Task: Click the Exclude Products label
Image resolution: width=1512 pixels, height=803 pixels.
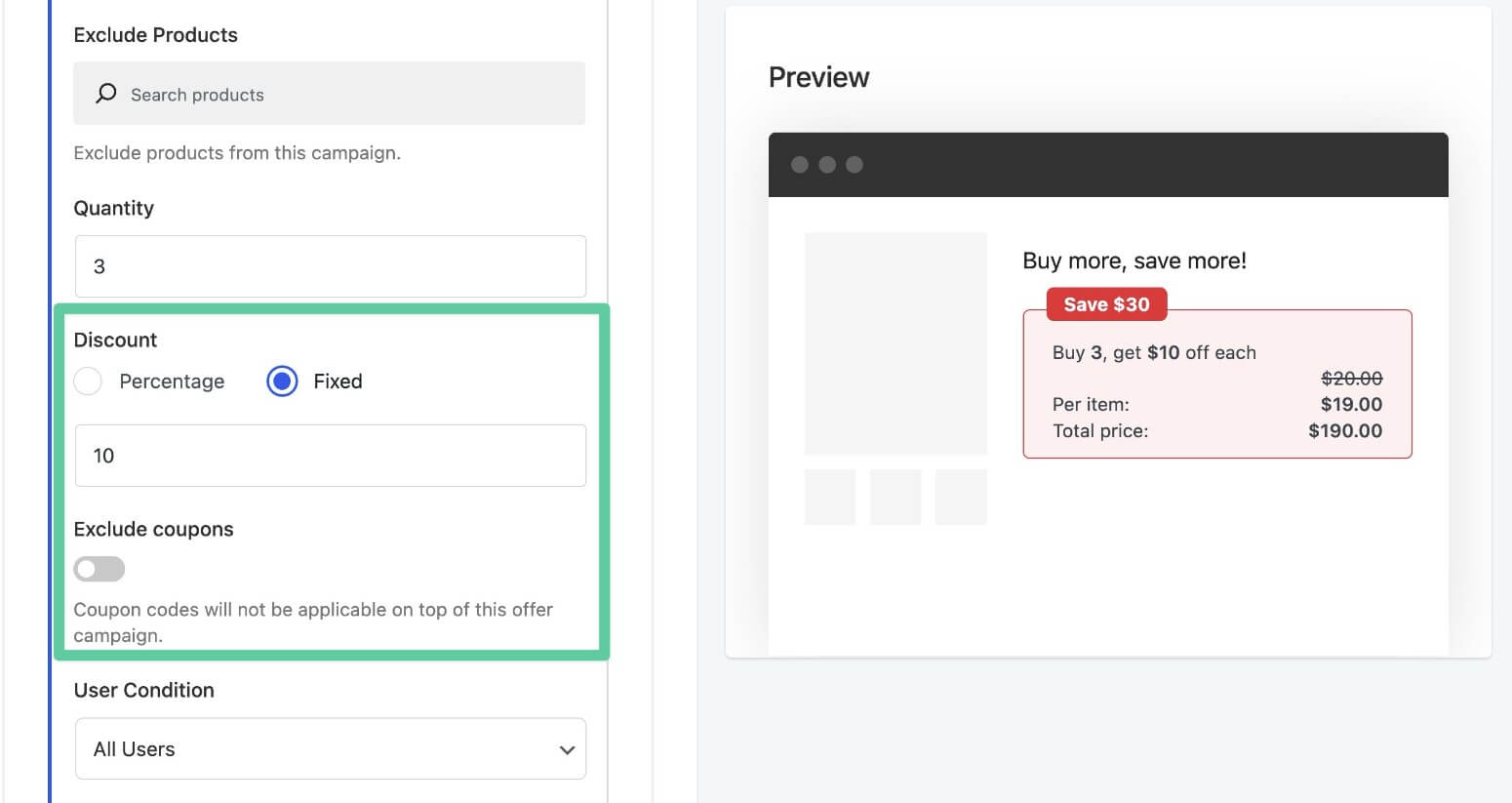Action: pos(155,35)
